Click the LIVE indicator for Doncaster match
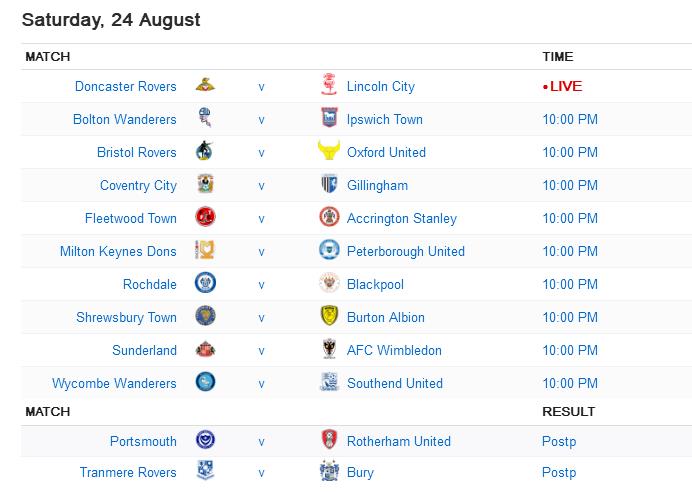Image resolution: width=692 pixels, height=493 pixels. click(564, 86)
